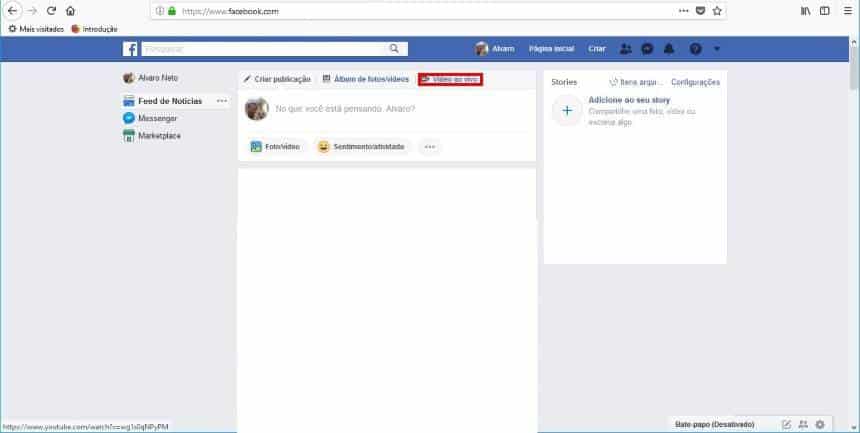The image size is (860, 433).
Task: Open the Firefox hamburger menu
Action: click(848, 11)
